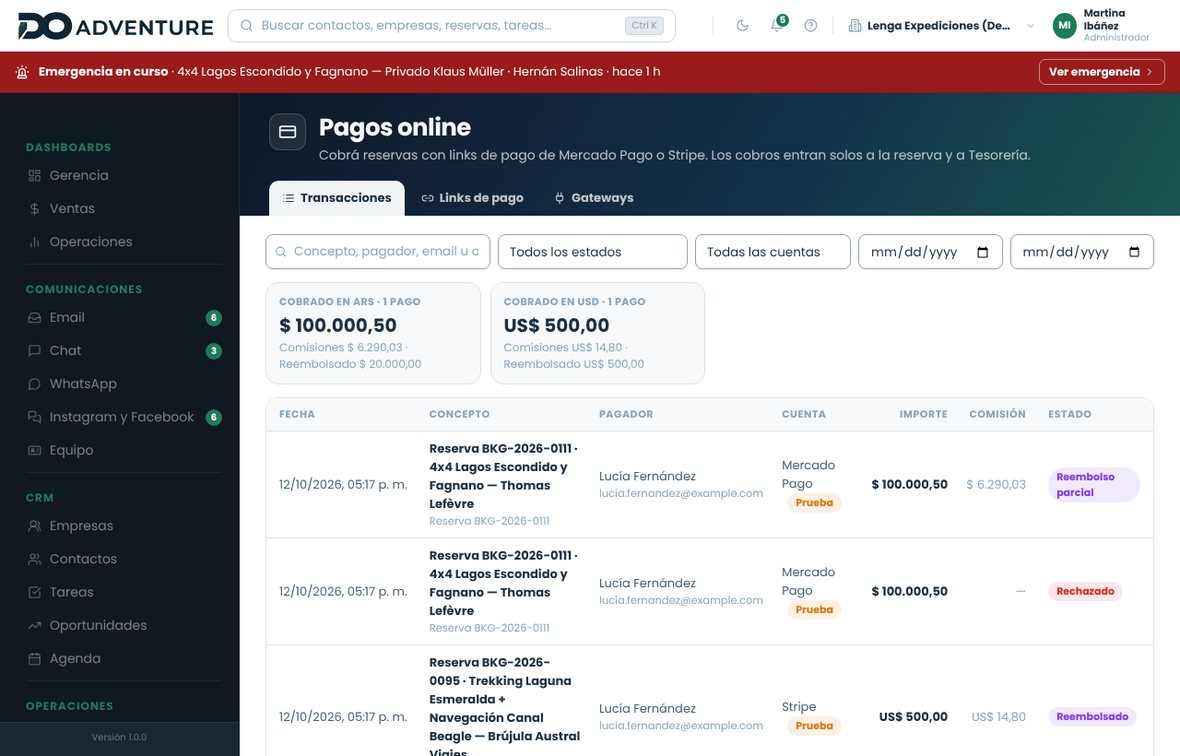
Task: Toggle dark mode with the moon icon
Action: pyautogui.click(x=742, y=26)
